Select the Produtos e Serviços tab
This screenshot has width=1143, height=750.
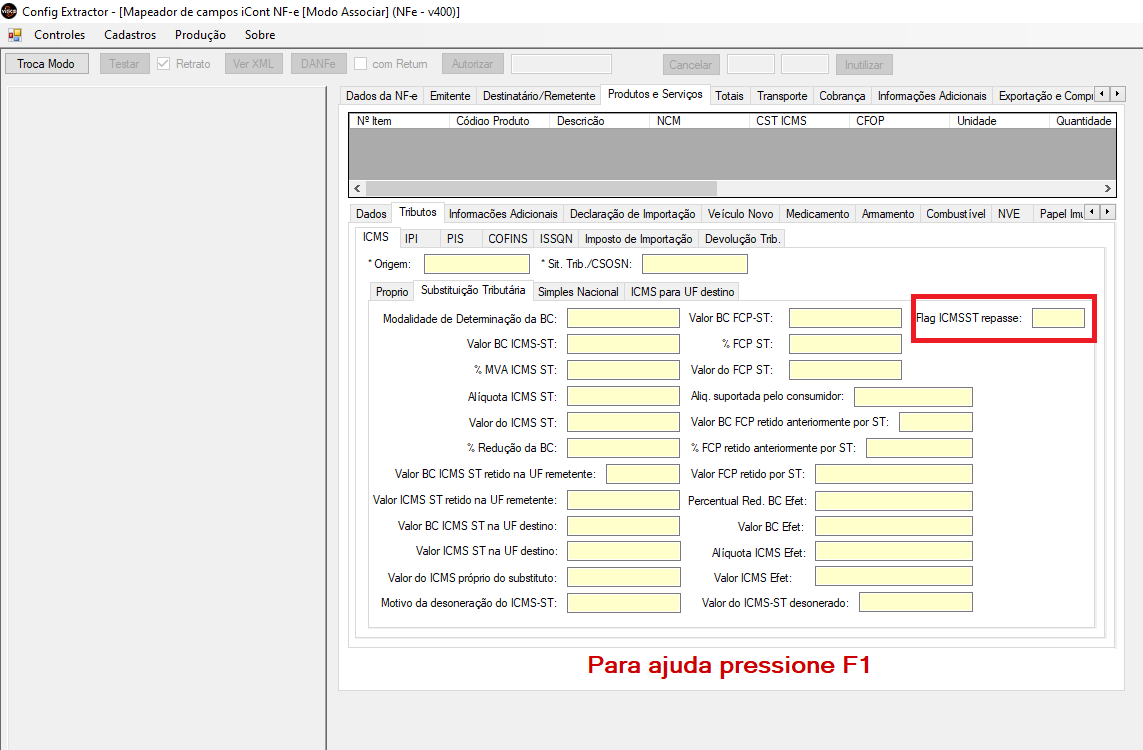tap(655, 95)
